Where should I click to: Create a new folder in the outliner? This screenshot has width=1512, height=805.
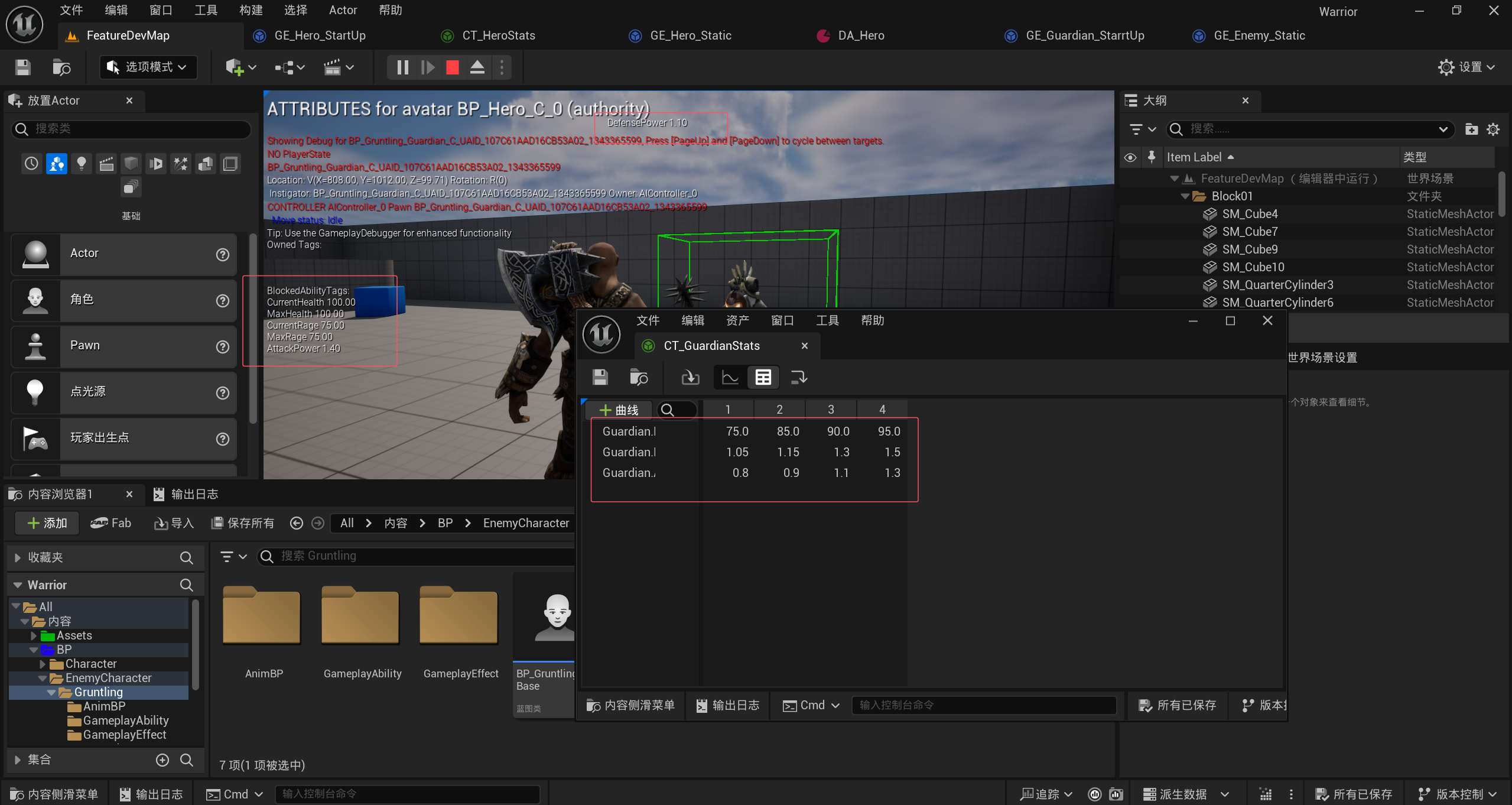(1471, 129)
